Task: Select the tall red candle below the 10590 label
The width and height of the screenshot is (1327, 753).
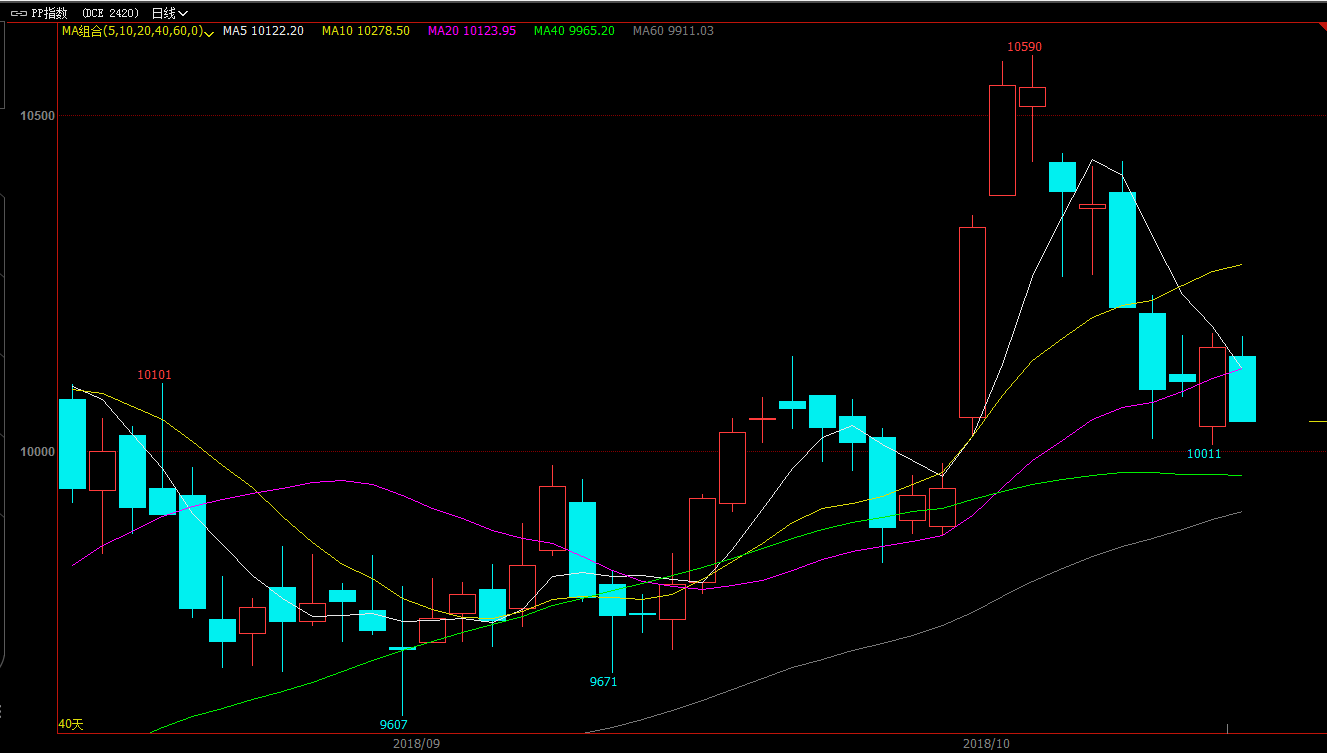Action: click(x=1002, y=140)
